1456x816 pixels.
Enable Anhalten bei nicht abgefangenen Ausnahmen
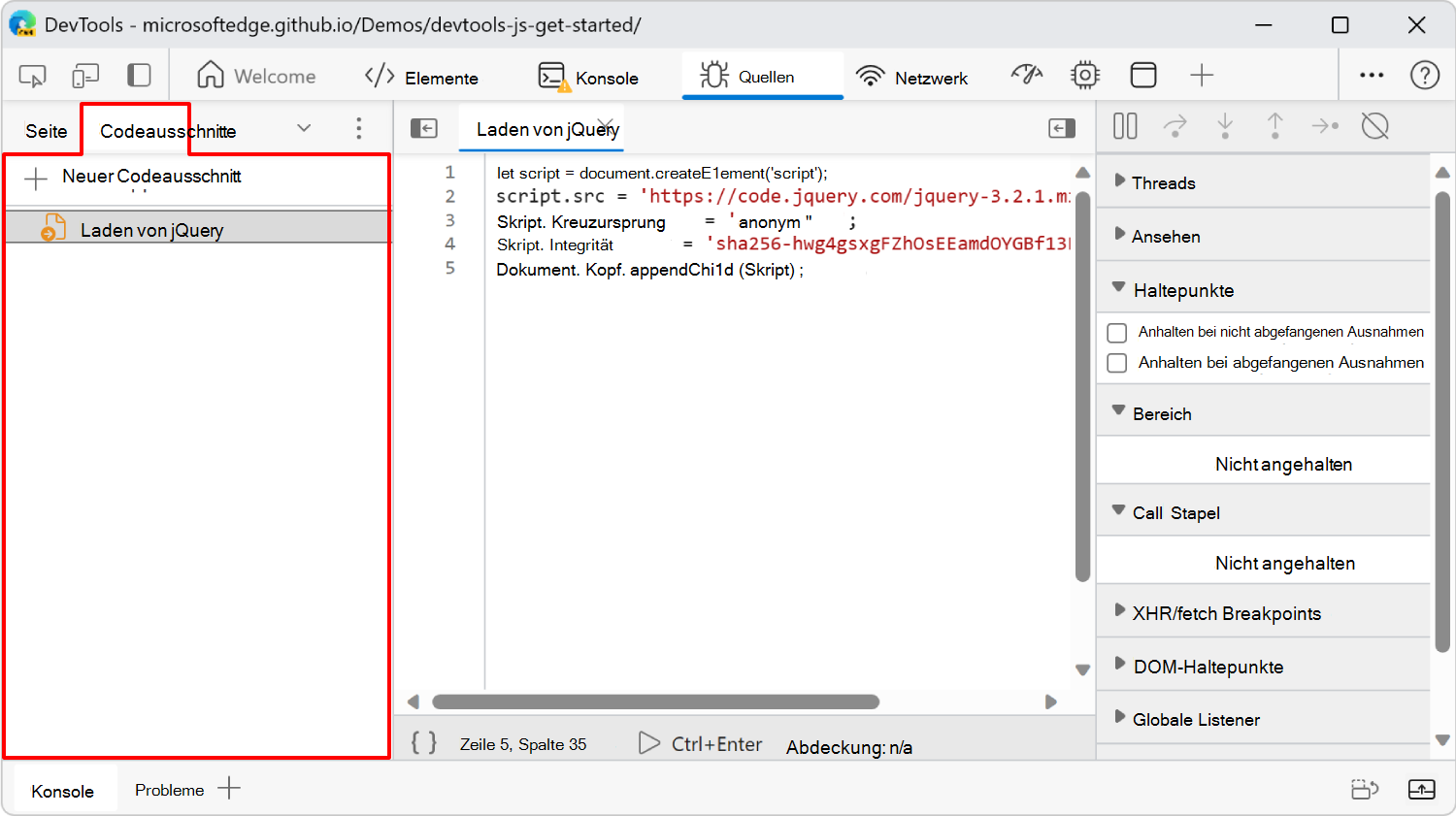1116,332
